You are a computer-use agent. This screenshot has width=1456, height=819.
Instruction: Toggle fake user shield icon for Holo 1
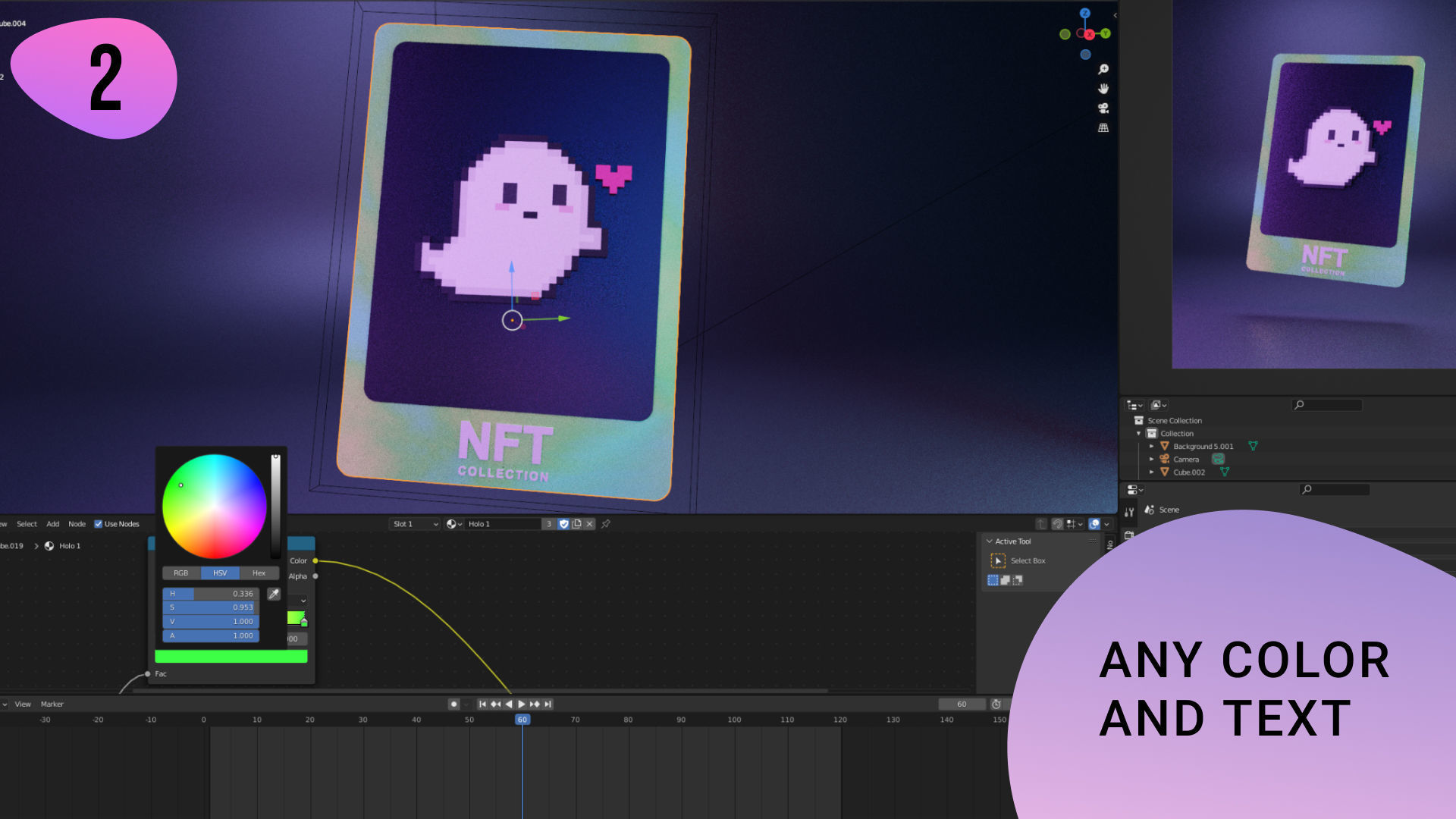[x=563, y=524]
